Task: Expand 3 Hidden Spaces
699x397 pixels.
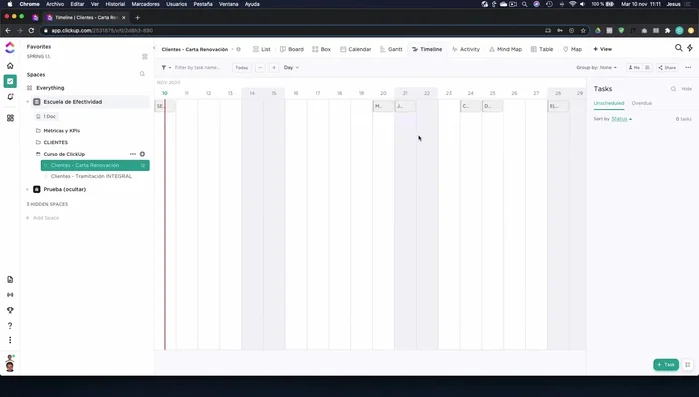Action: click(47, 204)
